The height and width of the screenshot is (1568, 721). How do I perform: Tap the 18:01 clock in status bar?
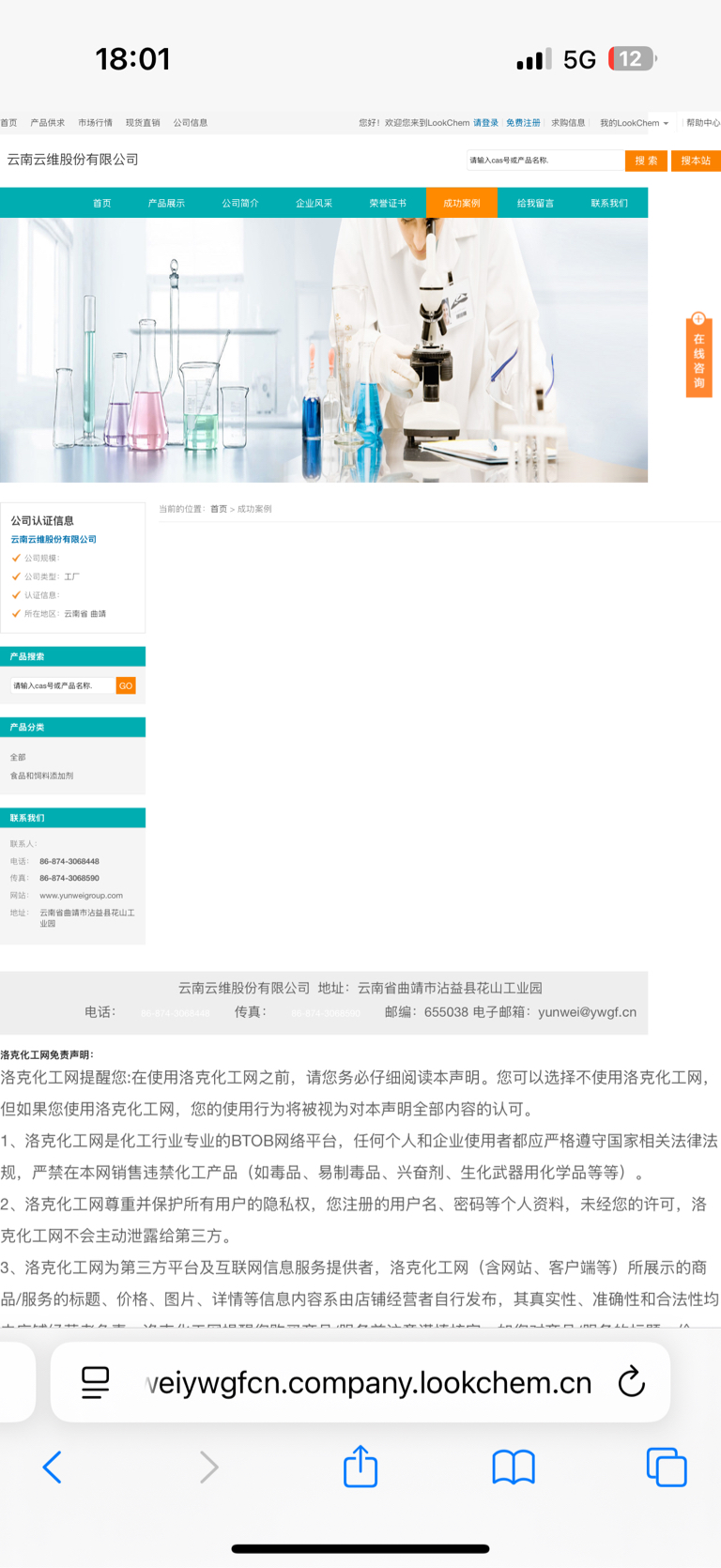132,59
